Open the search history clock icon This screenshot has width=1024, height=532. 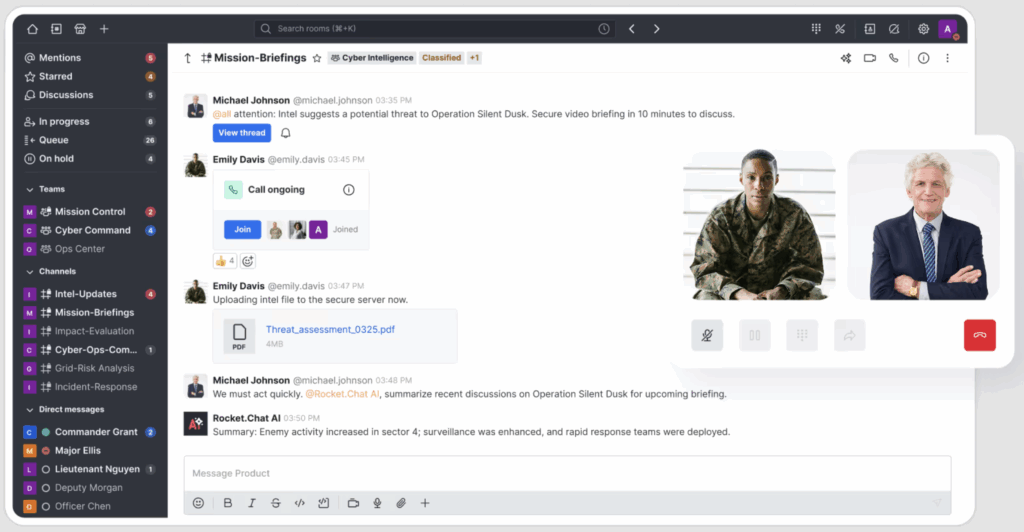point(604,29)
